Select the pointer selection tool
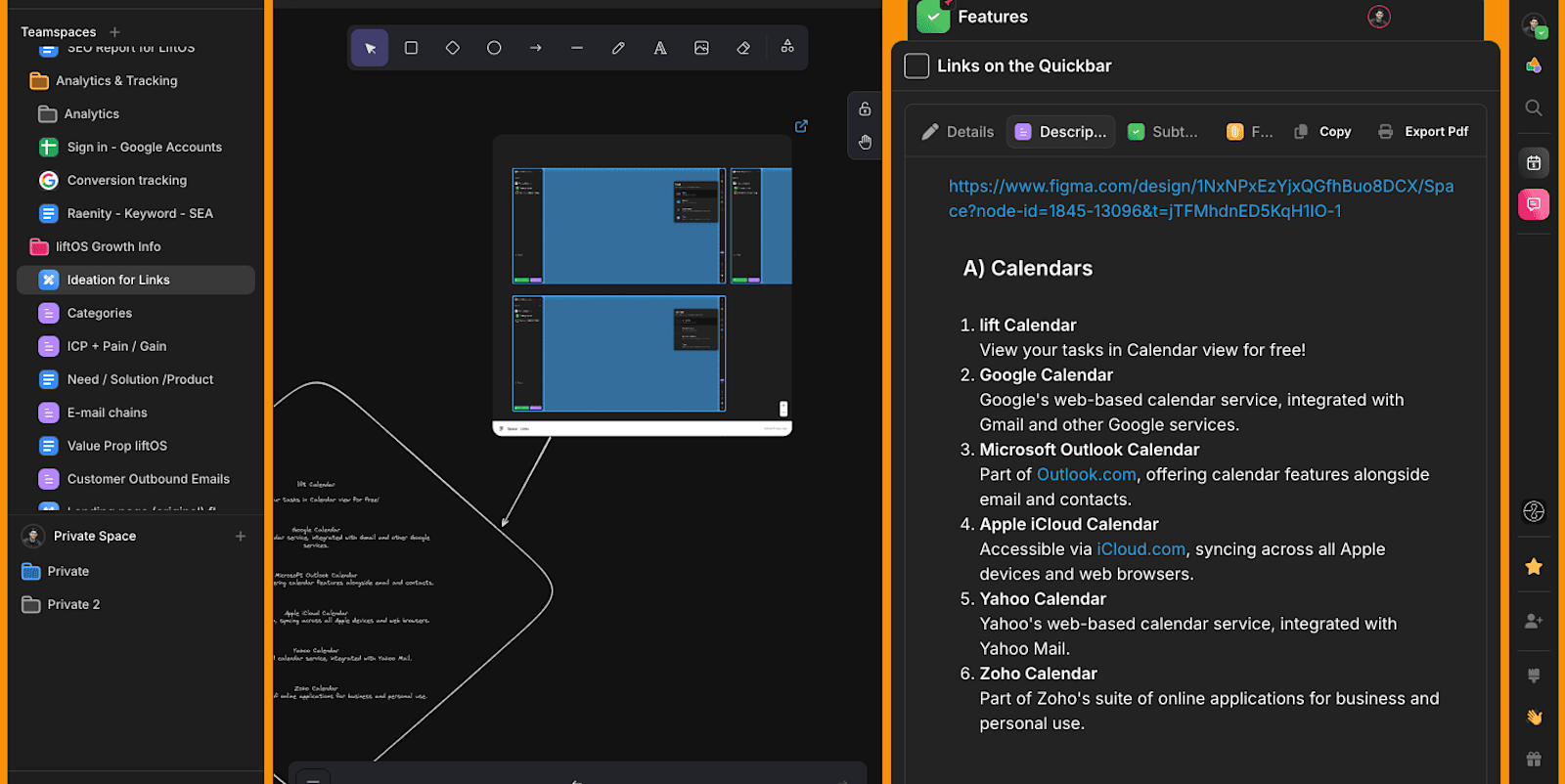Screen dimensions: 1565x784 (370, 48)
